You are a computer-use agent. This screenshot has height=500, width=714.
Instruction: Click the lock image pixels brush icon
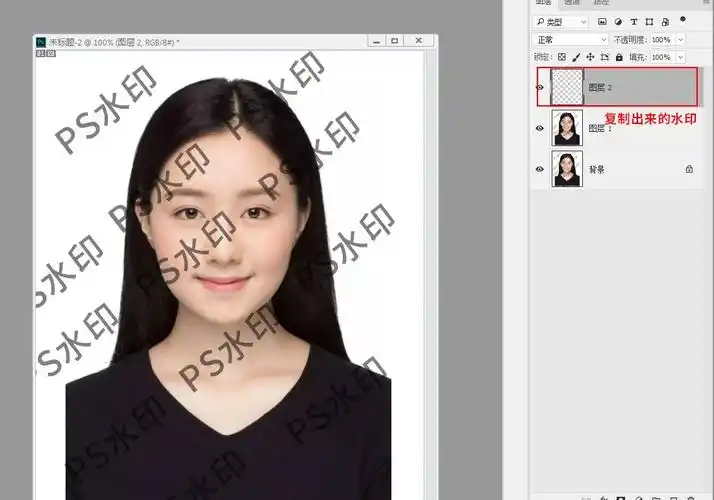pos(575,58)
